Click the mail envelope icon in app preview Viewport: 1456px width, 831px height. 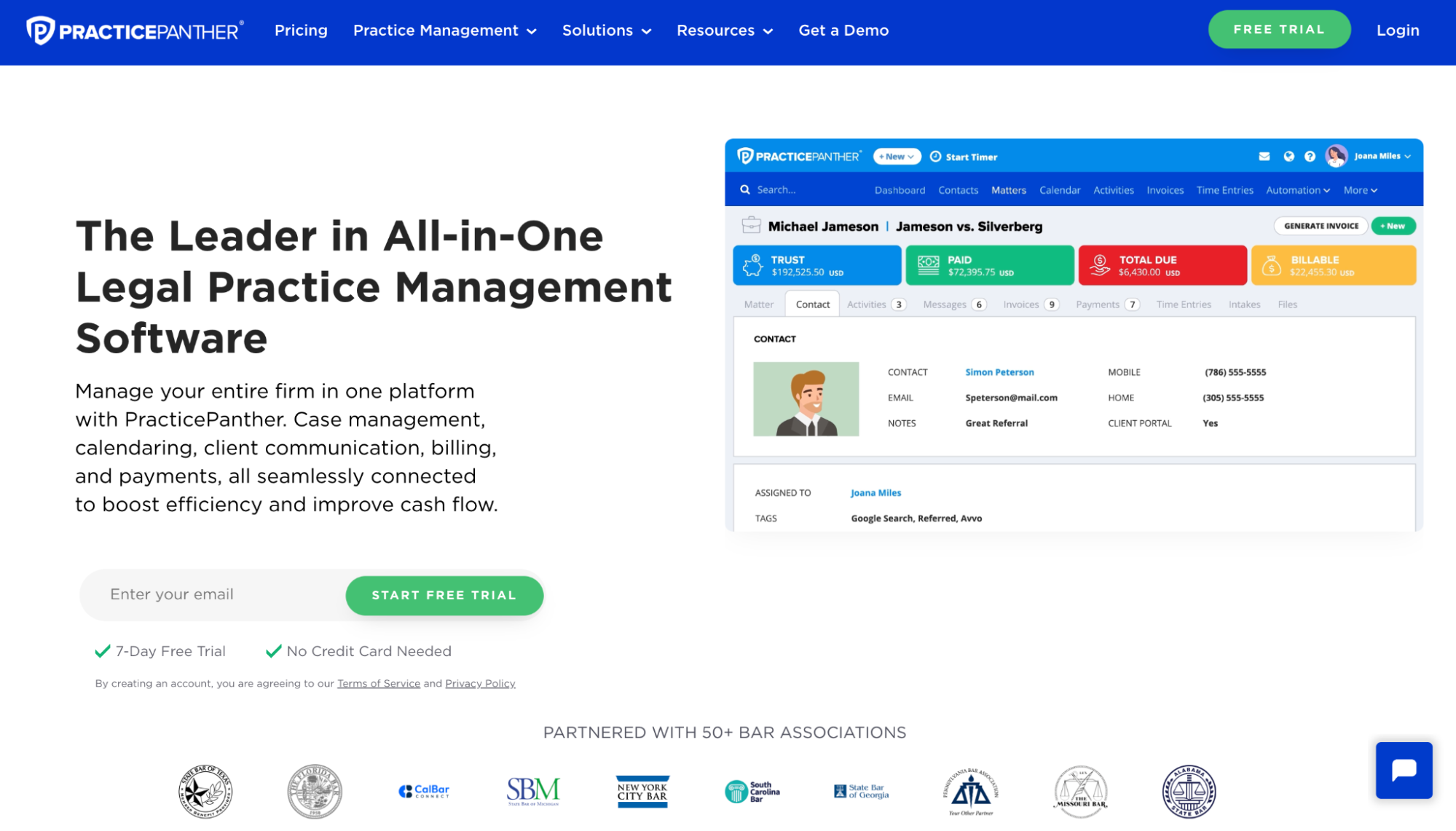[x=1264, y=157]
